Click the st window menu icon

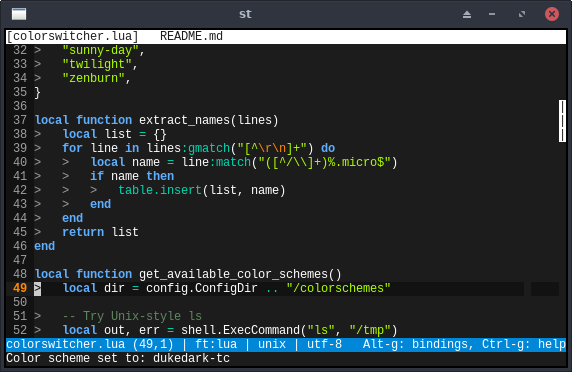pyautogui.click(x=19, y=14)
